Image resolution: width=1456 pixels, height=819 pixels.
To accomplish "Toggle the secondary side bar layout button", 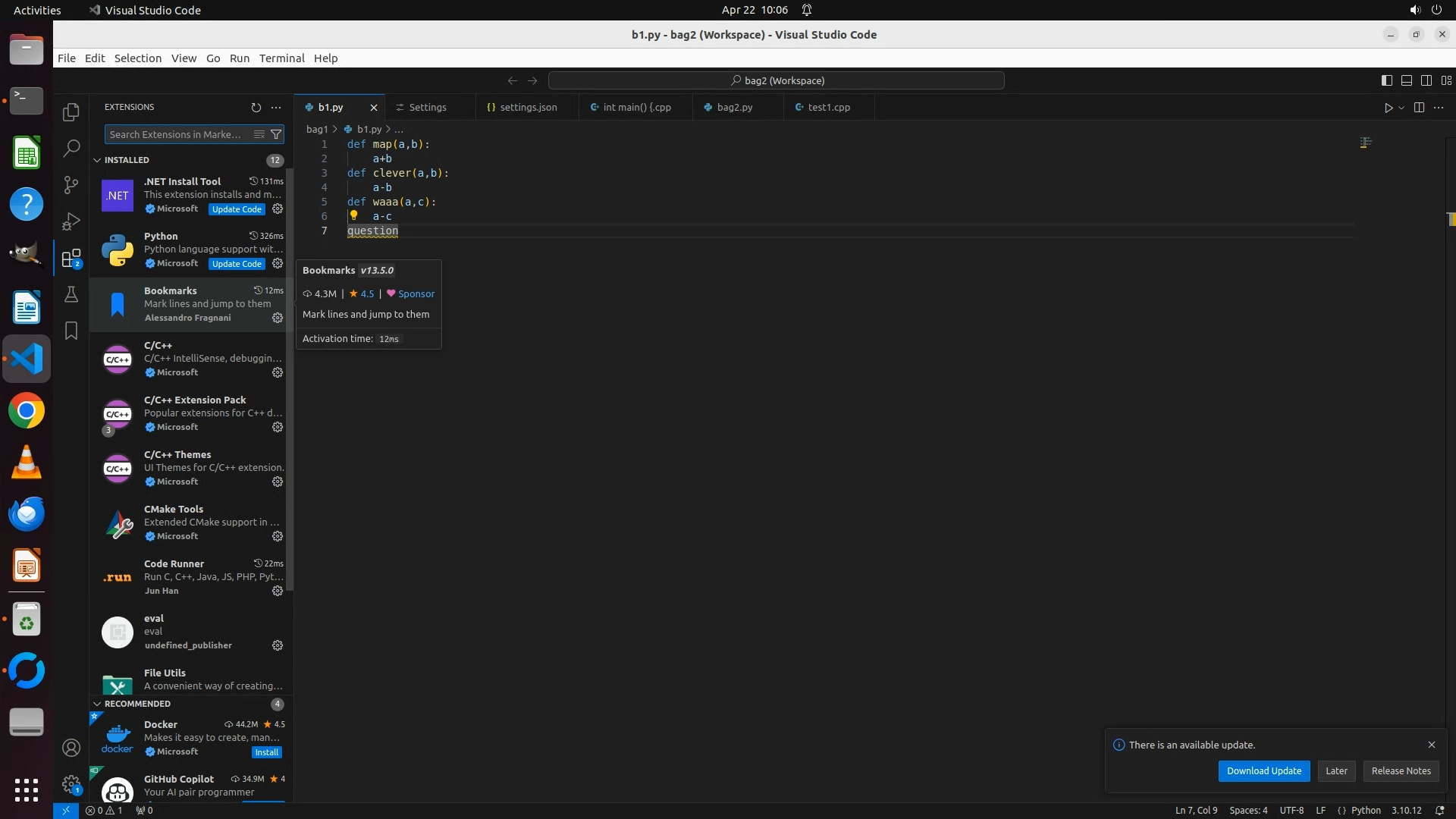I will point(1426,80).
